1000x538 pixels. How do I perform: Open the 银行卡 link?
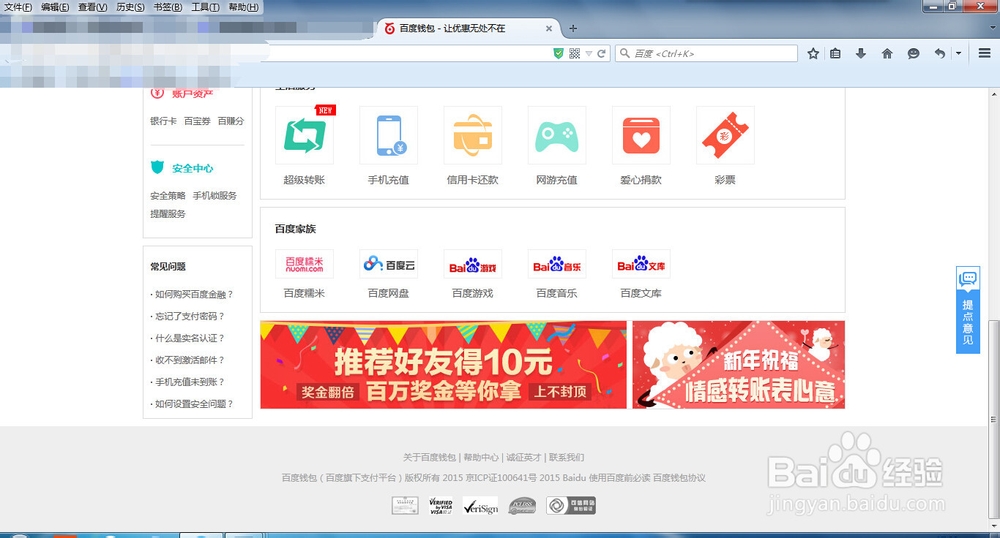(163, 120)
